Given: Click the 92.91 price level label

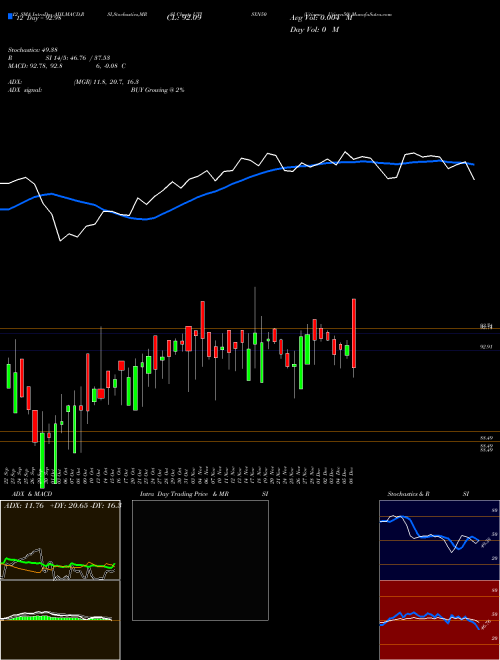Looking at the screenshot, I should click(486, 346).
